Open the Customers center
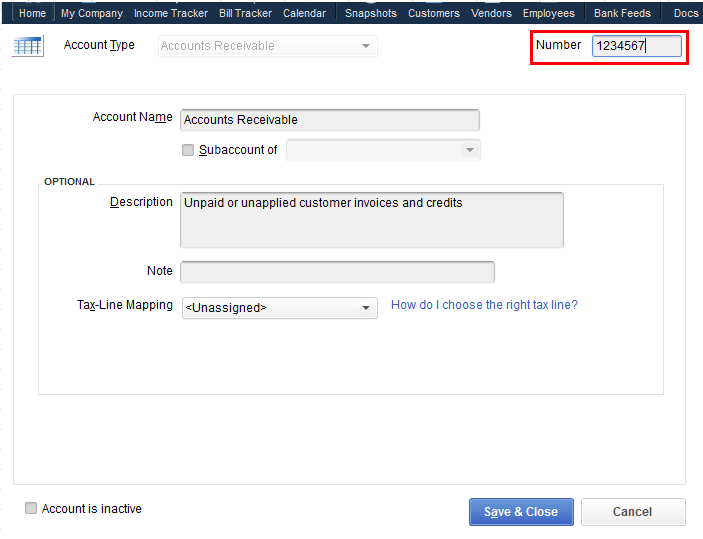703x539 pixels. (x=434, y=13)
